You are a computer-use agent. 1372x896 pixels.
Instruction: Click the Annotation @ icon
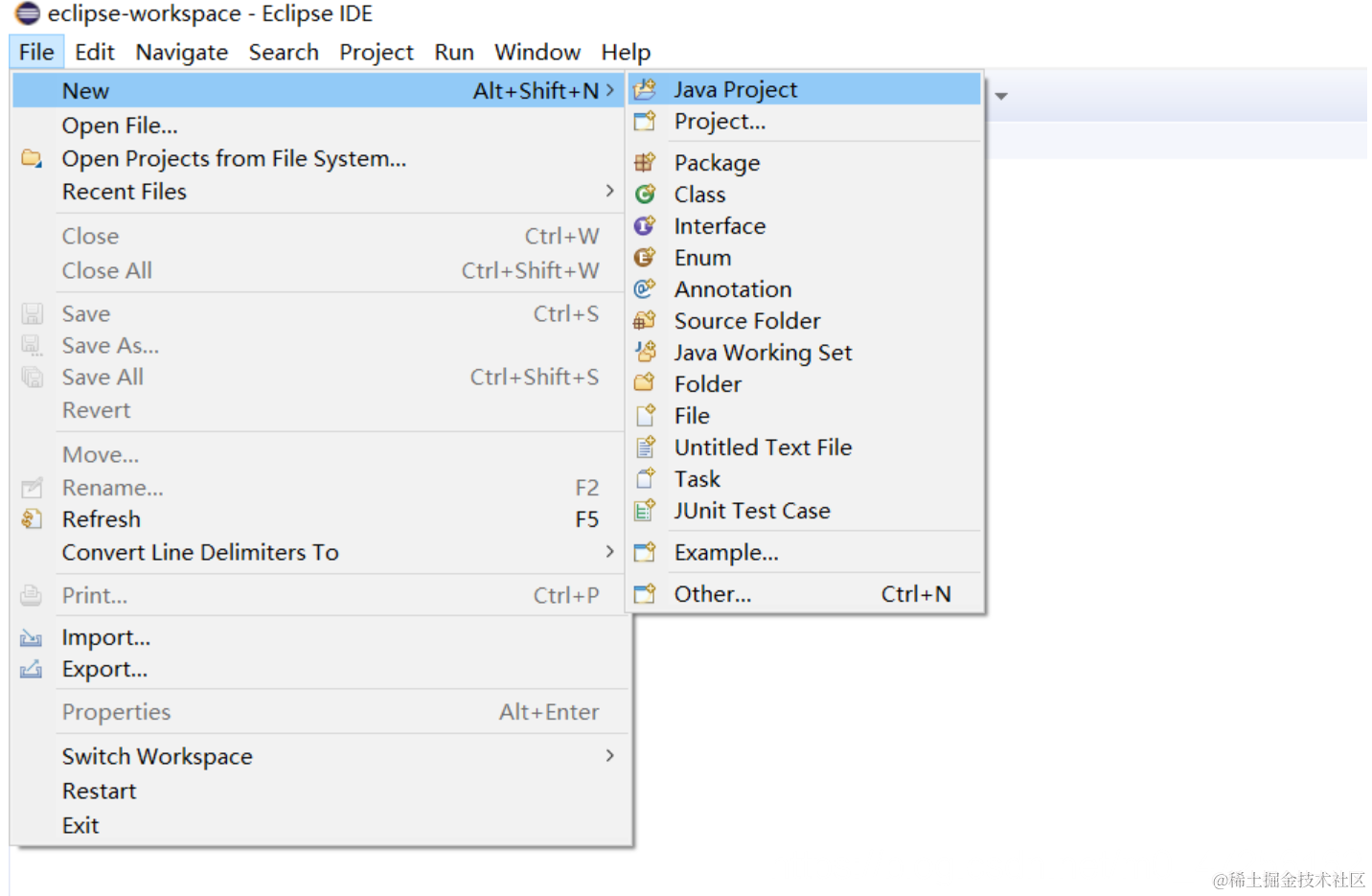645,288
